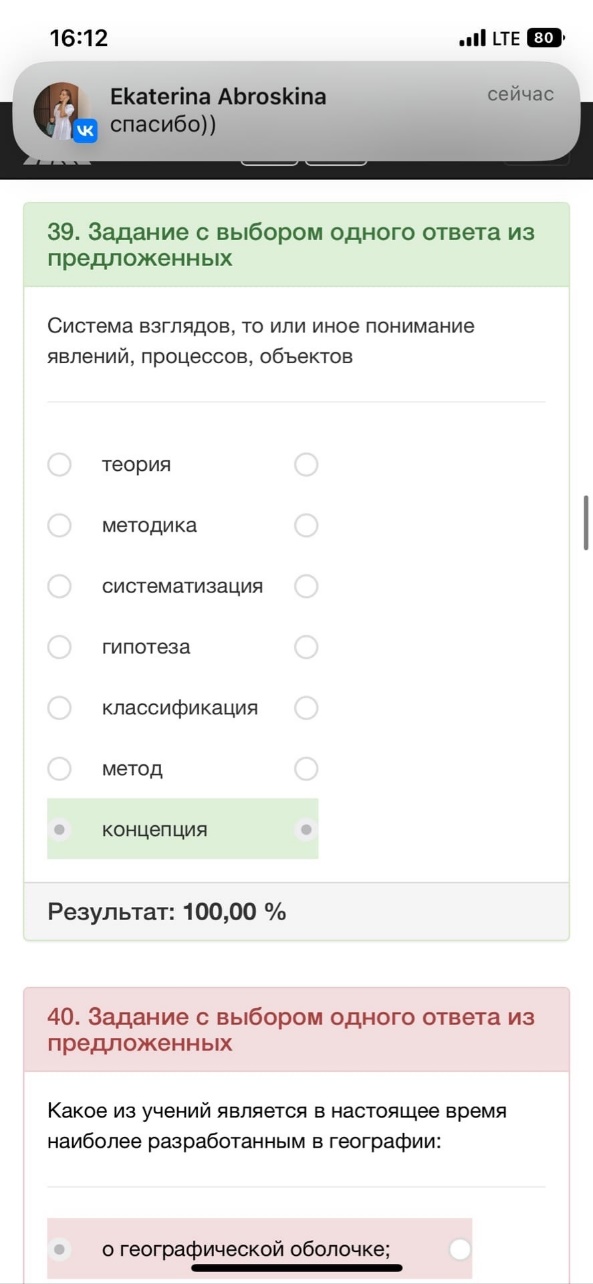Choose the left radio button for "метод"
Viewport: 593px width, 1284px height.
[x=60, y=769]
